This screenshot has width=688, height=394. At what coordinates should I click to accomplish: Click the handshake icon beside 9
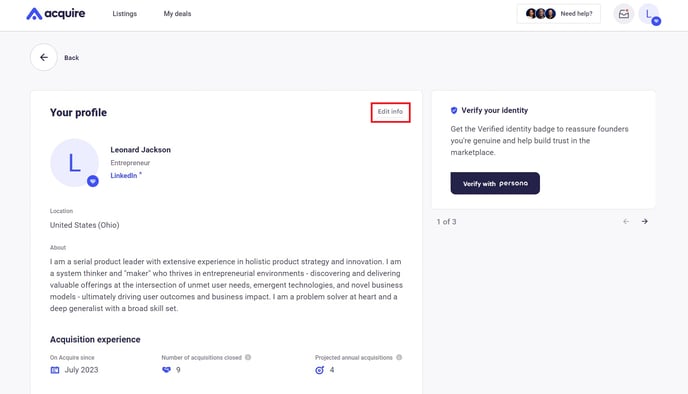[166, 370]
